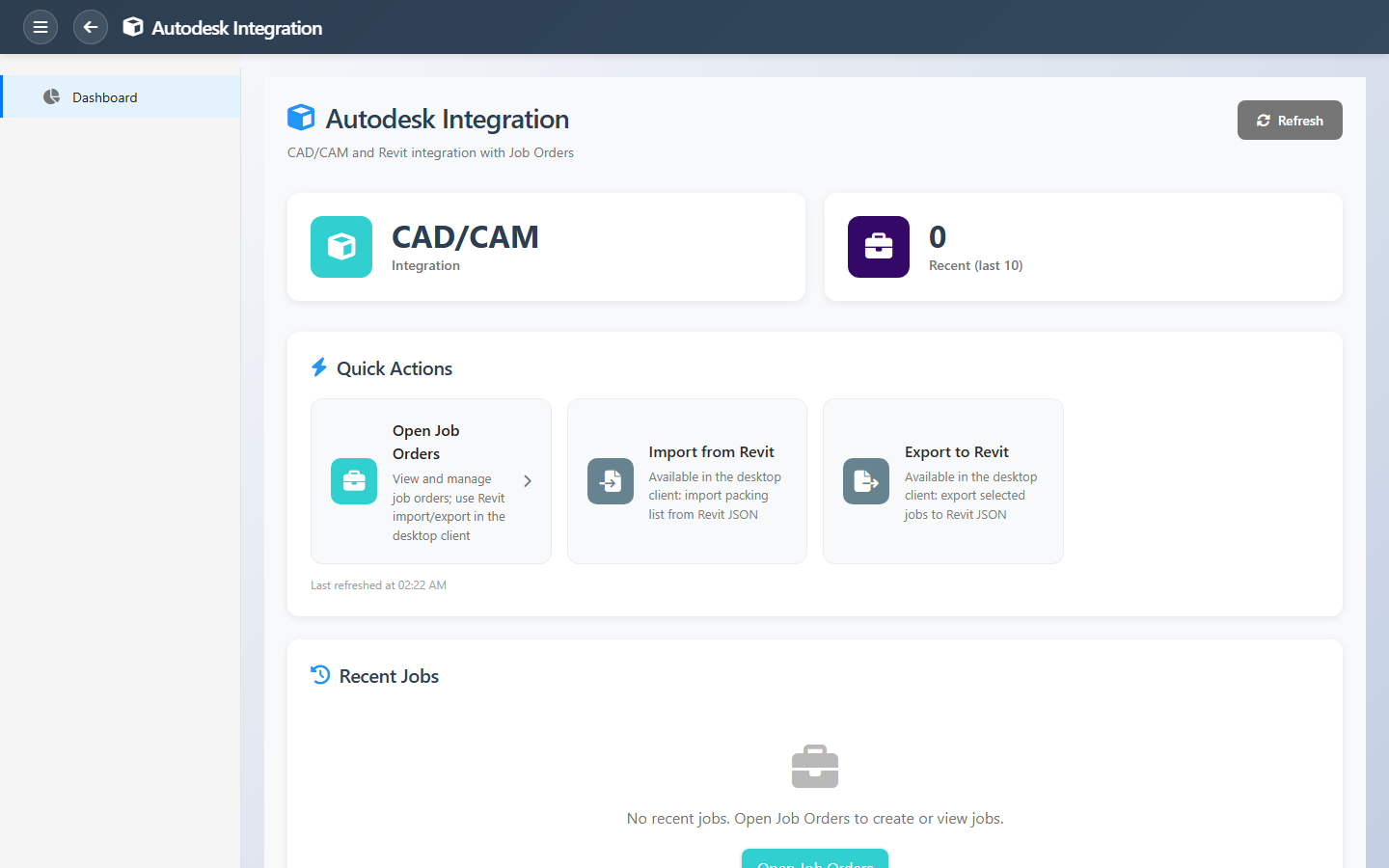
Task: Click the teal CAD/CAM cube icon
Action: point(341,247)
